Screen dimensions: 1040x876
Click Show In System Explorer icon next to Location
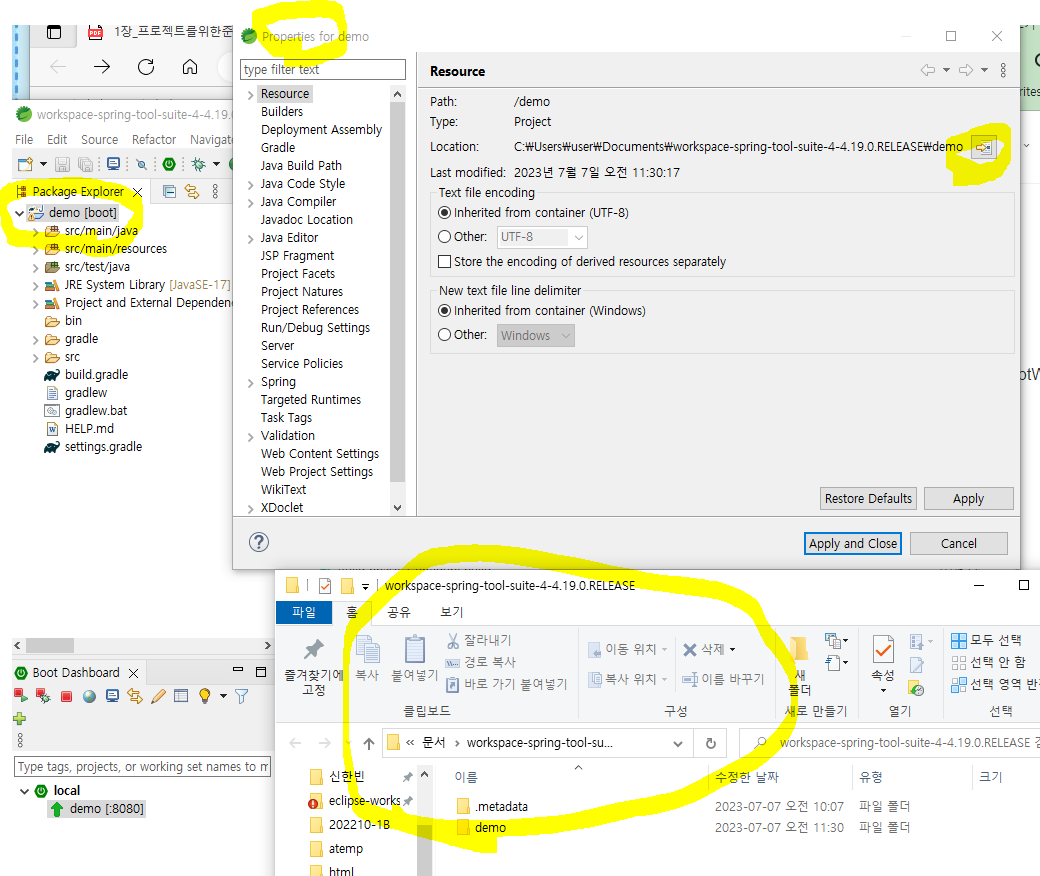point(984,147)
